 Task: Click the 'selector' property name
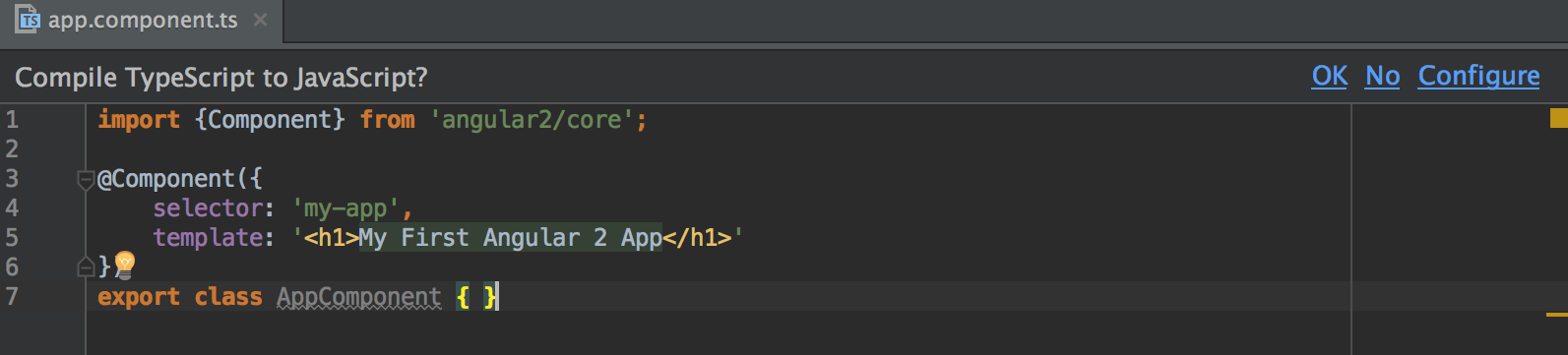[x=208, y=208]
